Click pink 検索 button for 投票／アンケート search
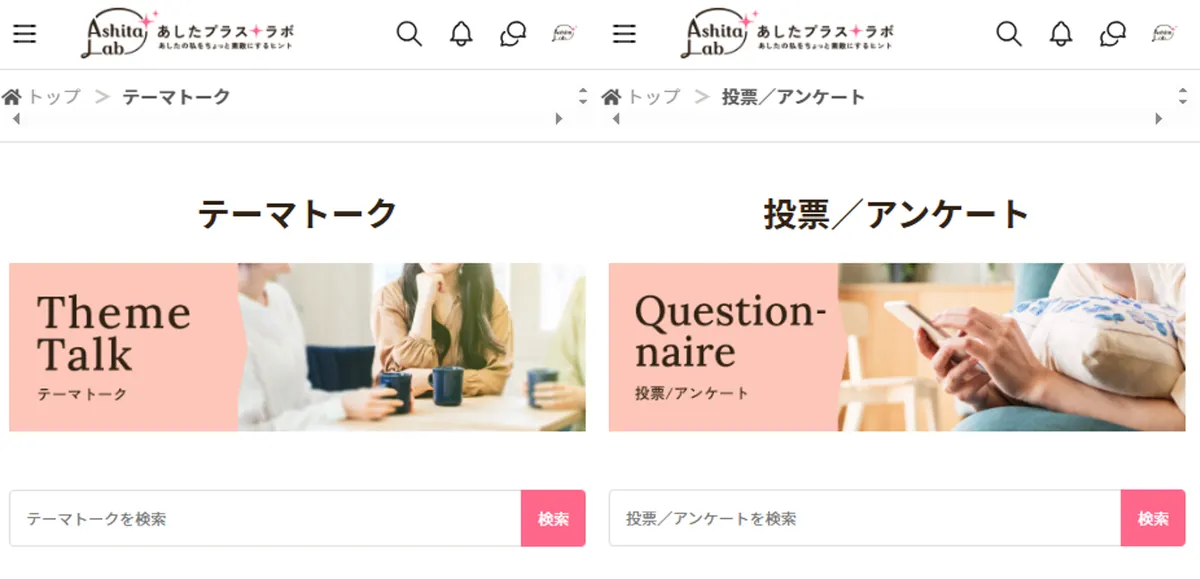This screenshot has height=579, width=1200. coord(1153,518)
